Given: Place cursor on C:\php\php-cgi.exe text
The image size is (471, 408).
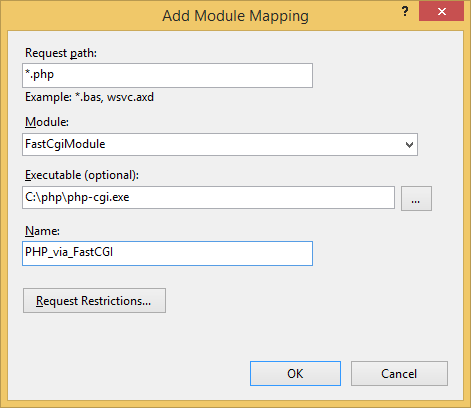Looking at the screenshot, I should click(77, 197).
